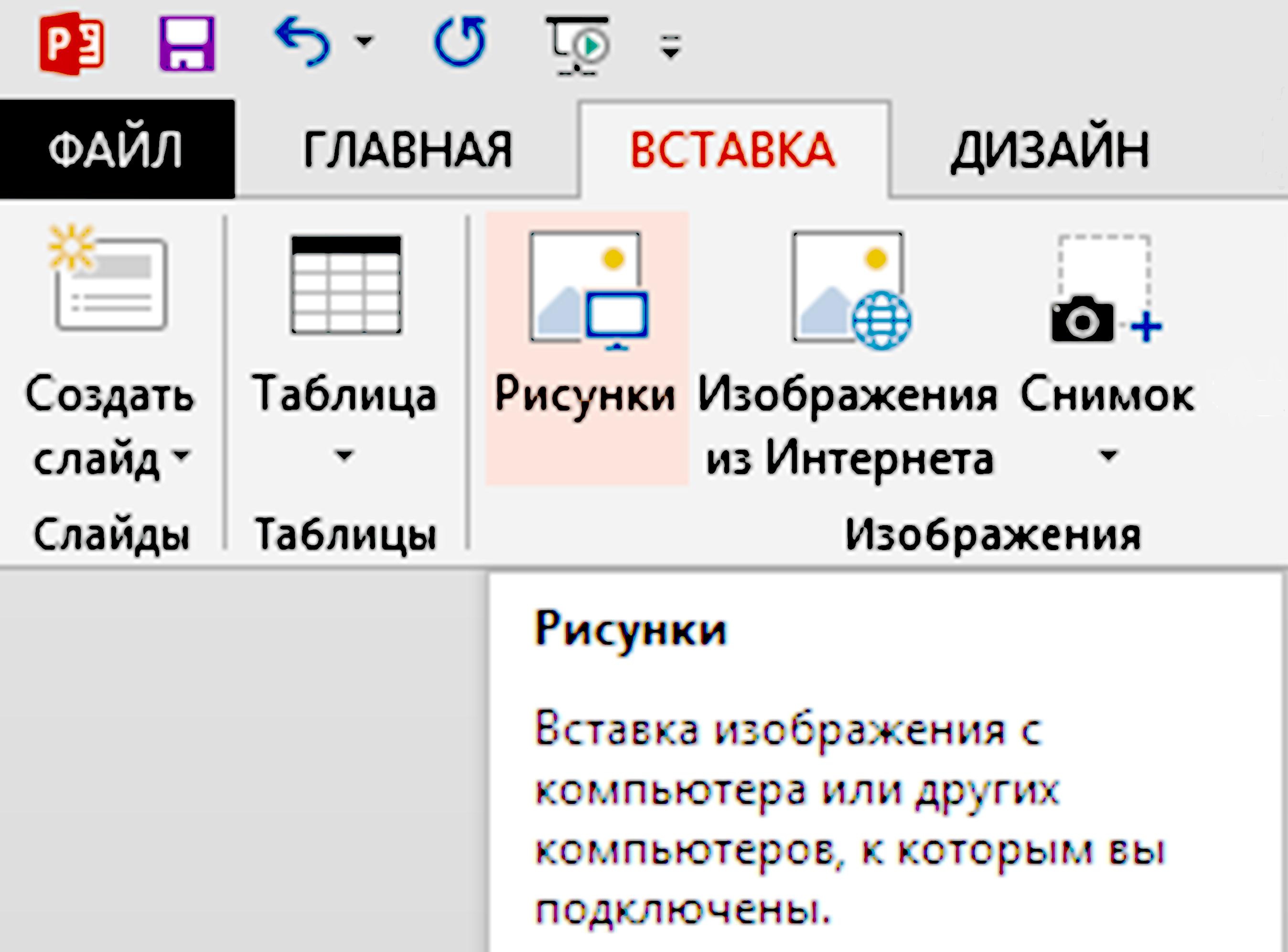Repeat the last action with the redo icon
This screenshot has width=1288, height=952.
(x=460, y=42)
